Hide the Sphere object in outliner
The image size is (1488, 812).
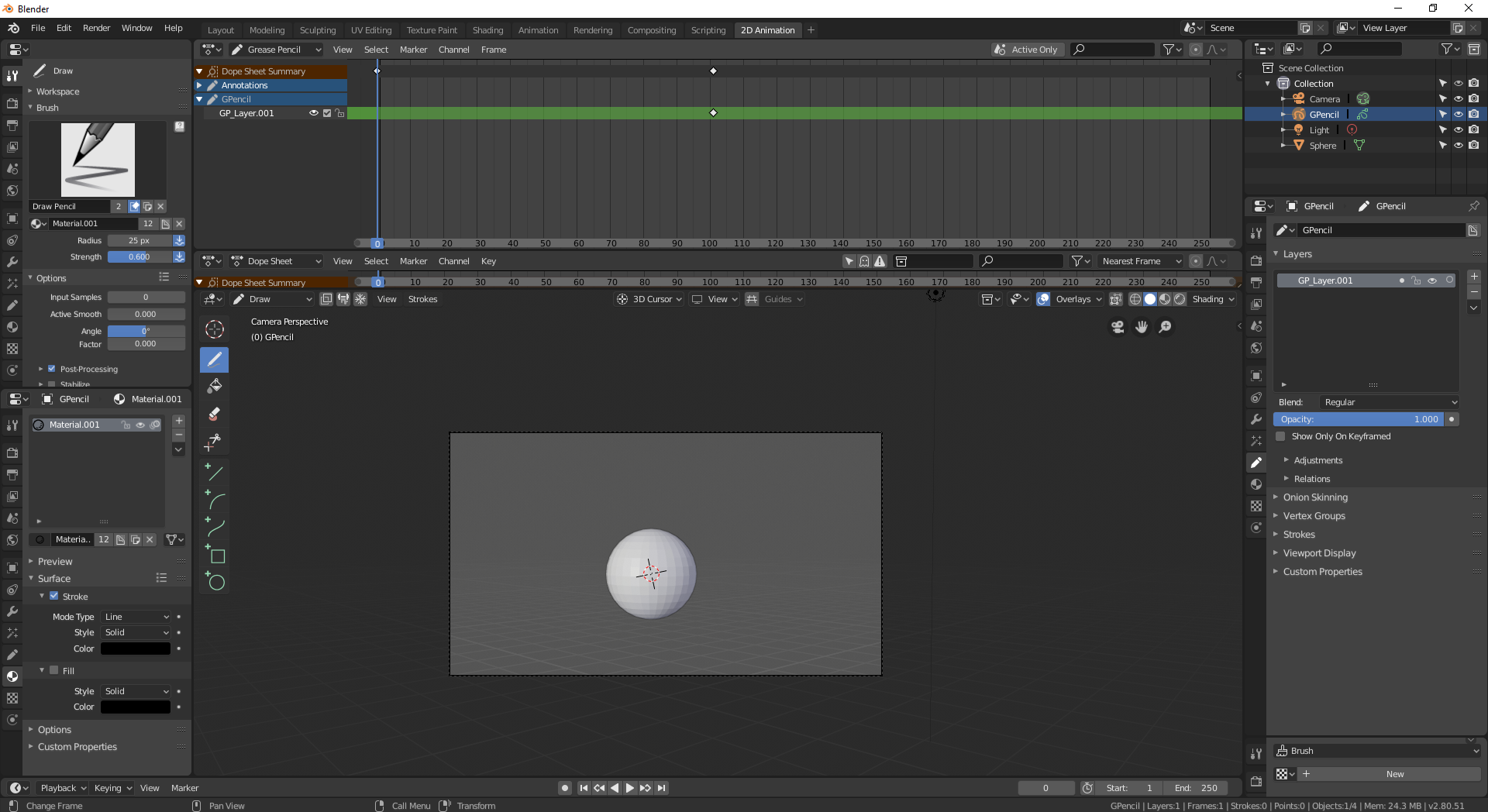pyautogui.click(x=1458, y=146)
